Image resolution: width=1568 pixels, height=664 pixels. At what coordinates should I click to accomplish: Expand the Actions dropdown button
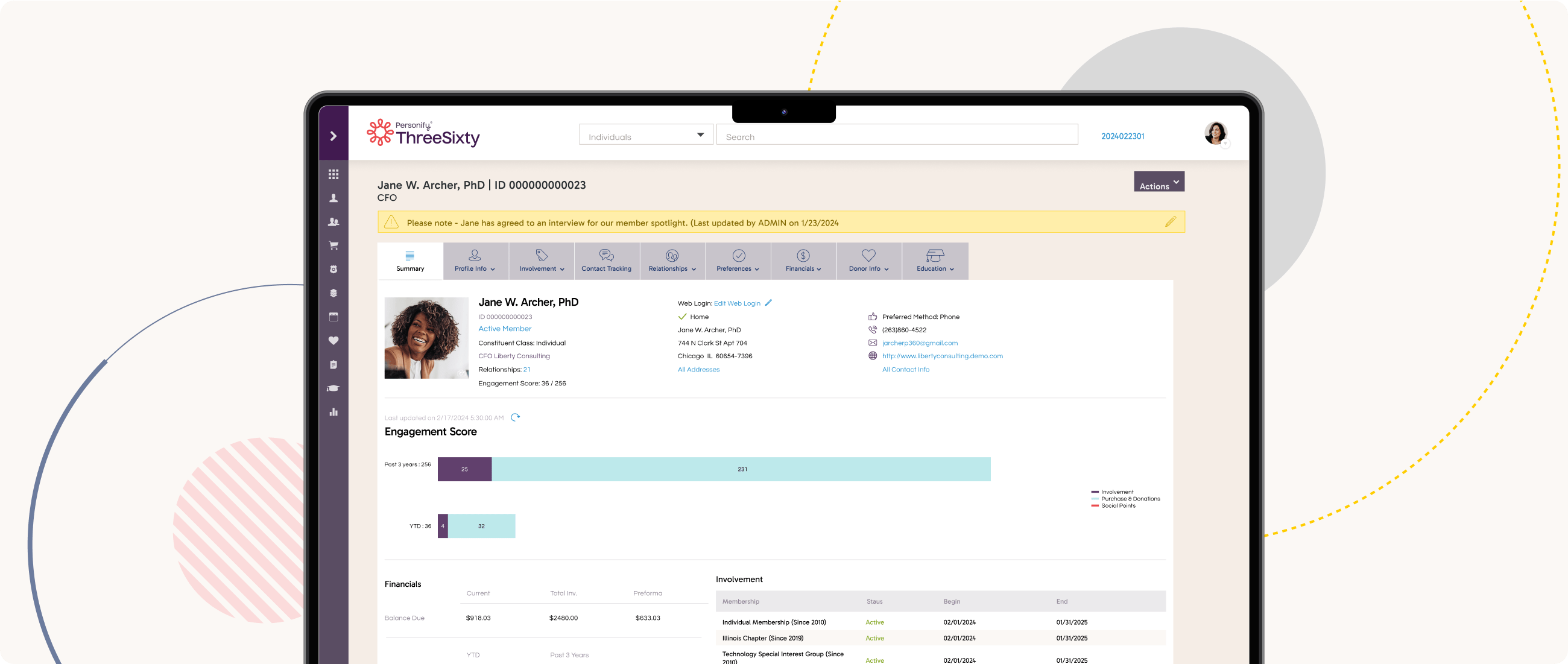1159,183
